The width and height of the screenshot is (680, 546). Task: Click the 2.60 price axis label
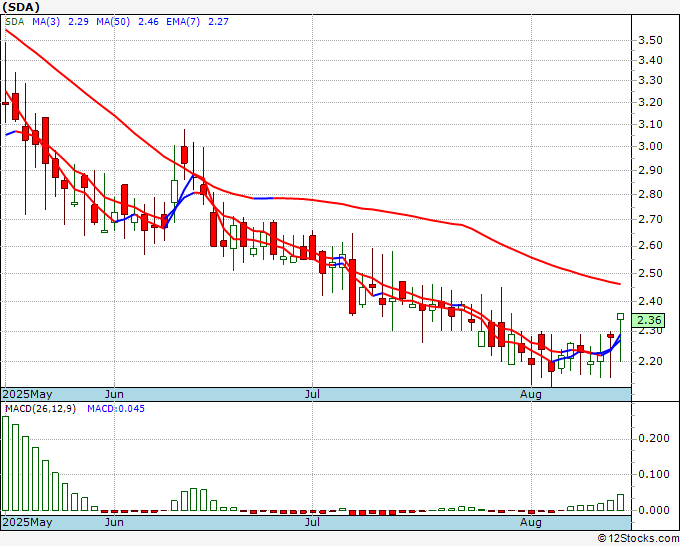click(x=650, y=245)
